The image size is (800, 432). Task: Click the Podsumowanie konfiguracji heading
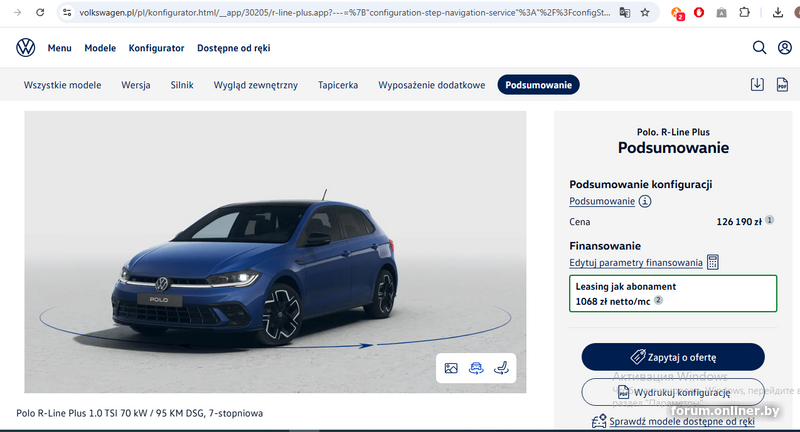[641, 185]
